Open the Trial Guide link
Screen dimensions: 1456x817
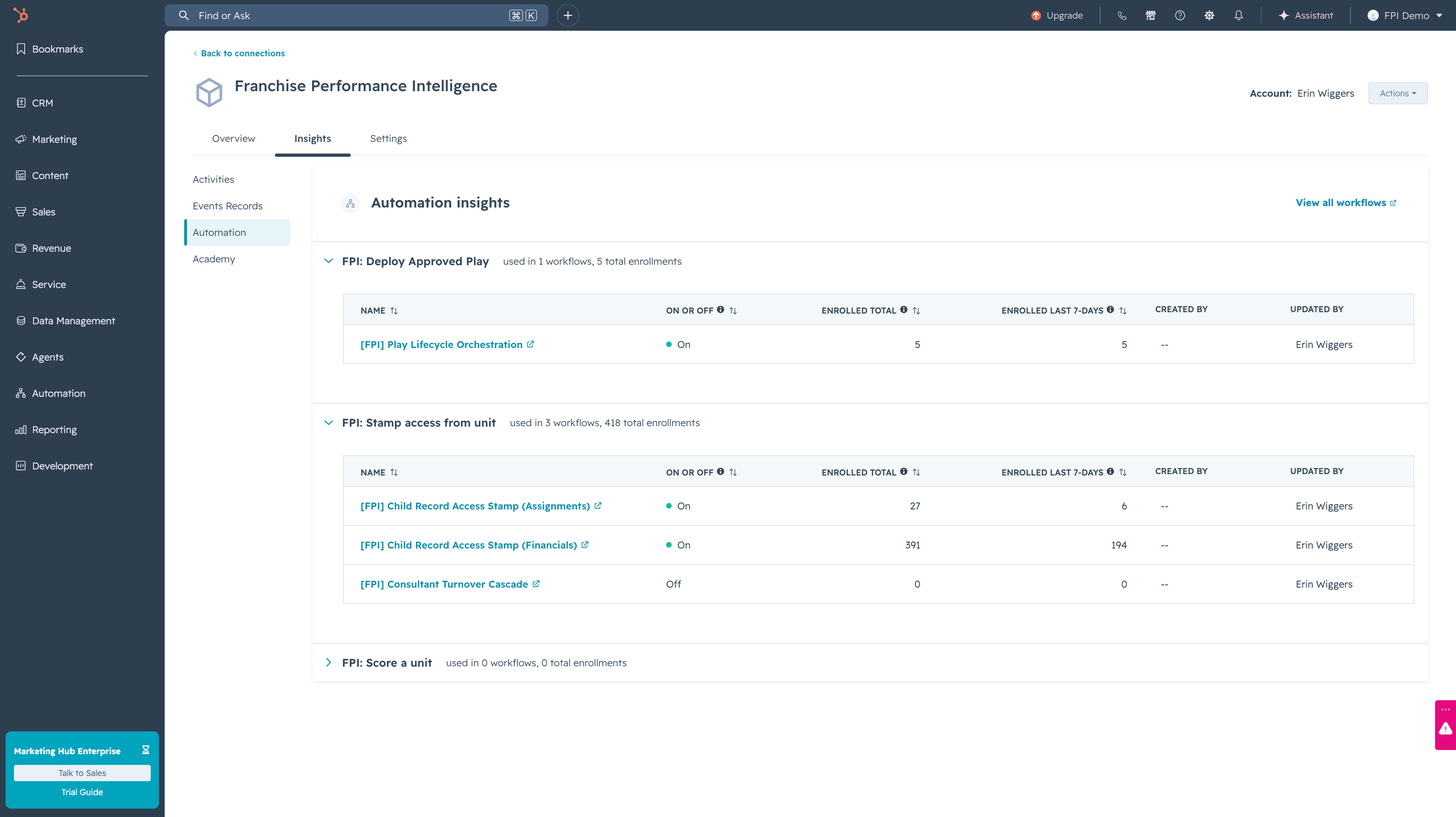pos(82,792)
